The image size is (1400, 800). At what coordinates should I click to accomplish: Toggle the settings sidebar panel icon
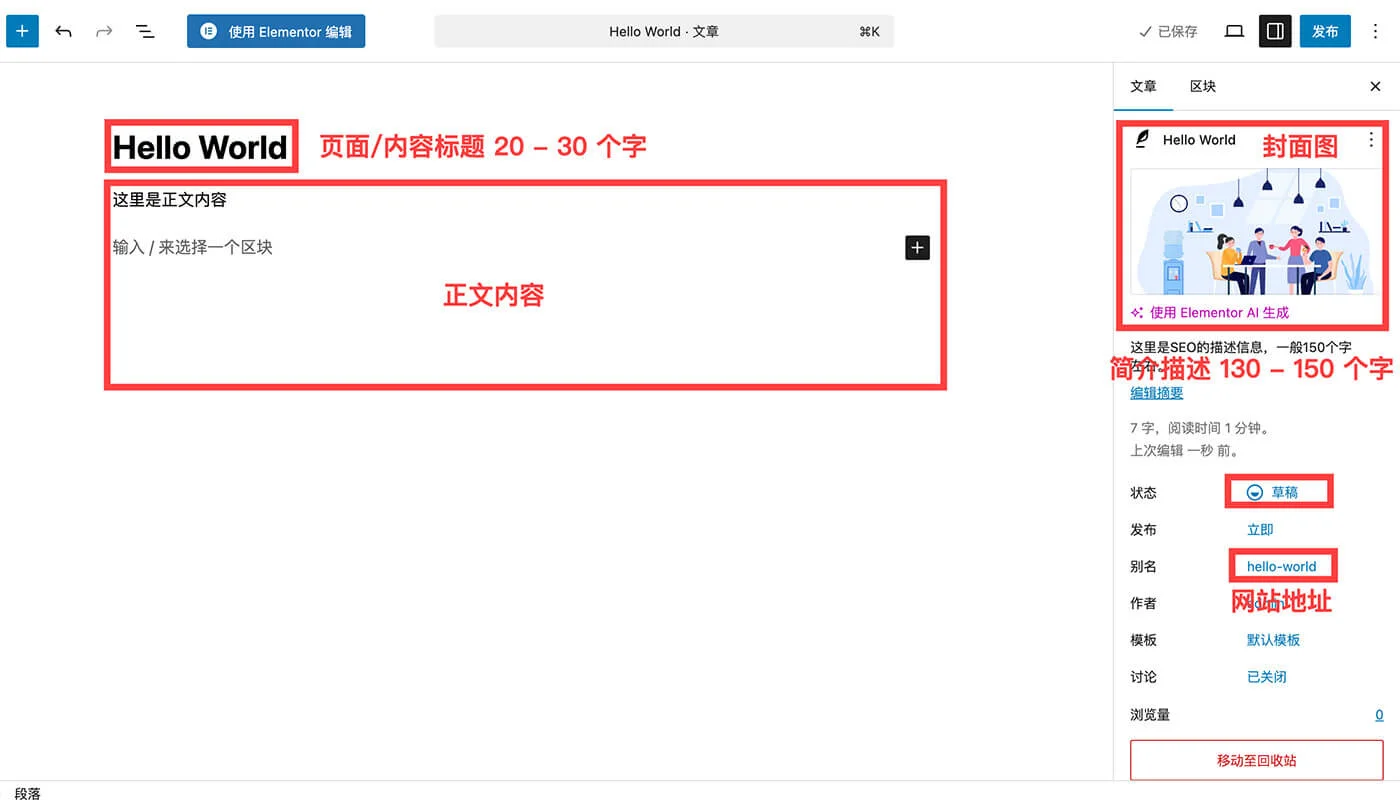pyautogui.click(x=1274, y=31)
